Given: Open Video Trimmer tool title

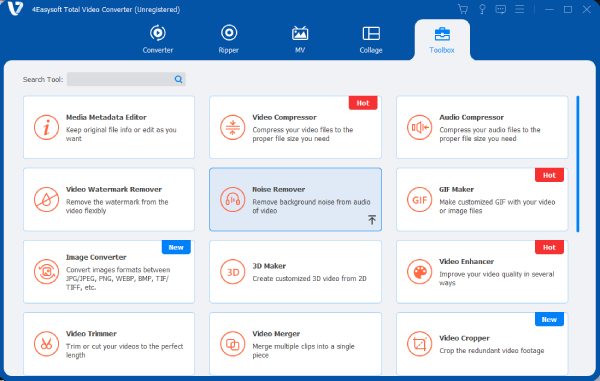Looking at the screenshot, I should [x=91, y=334].
